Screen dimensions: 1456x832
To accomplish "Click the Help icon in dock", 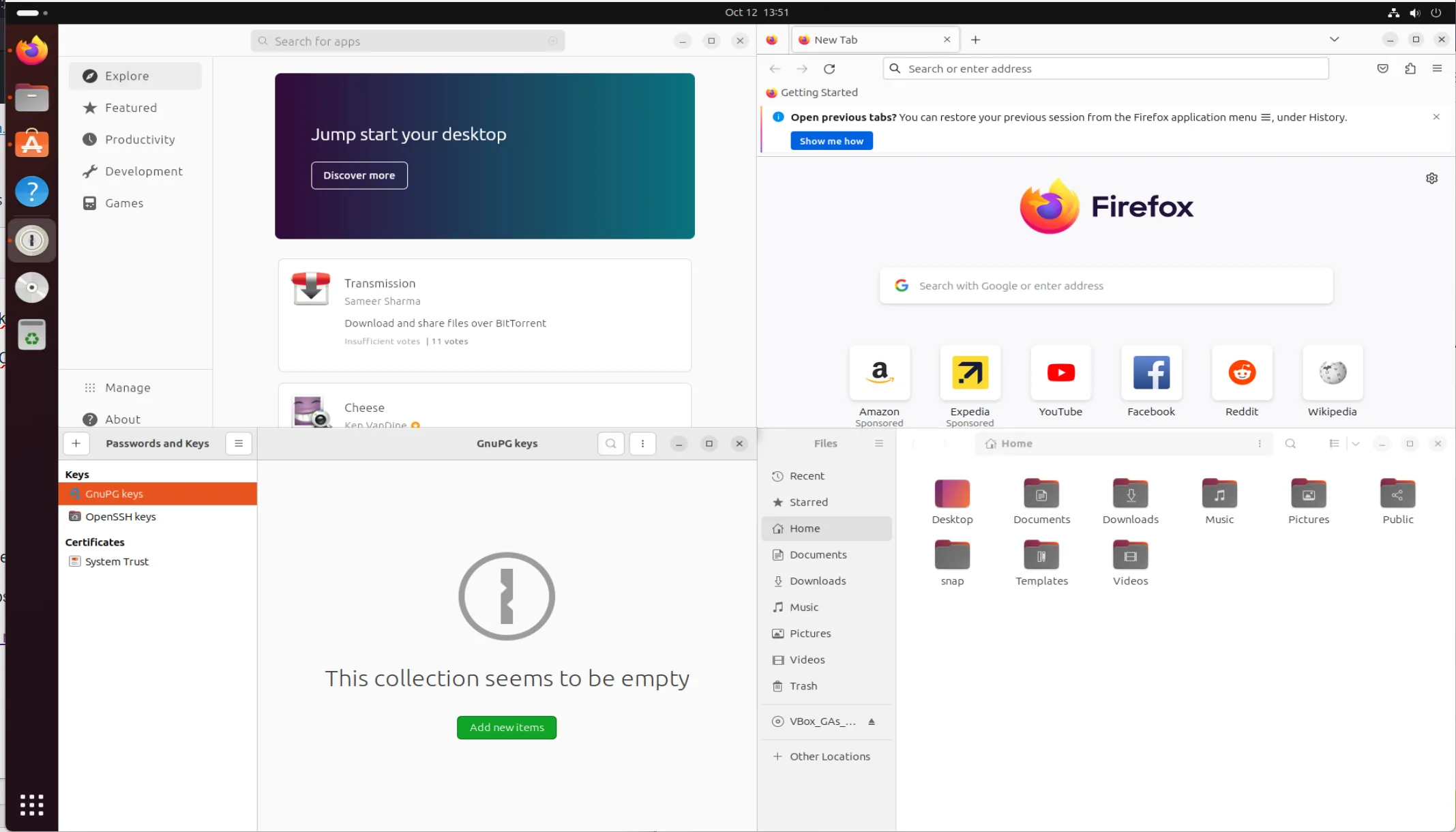I will pos(31,191).
